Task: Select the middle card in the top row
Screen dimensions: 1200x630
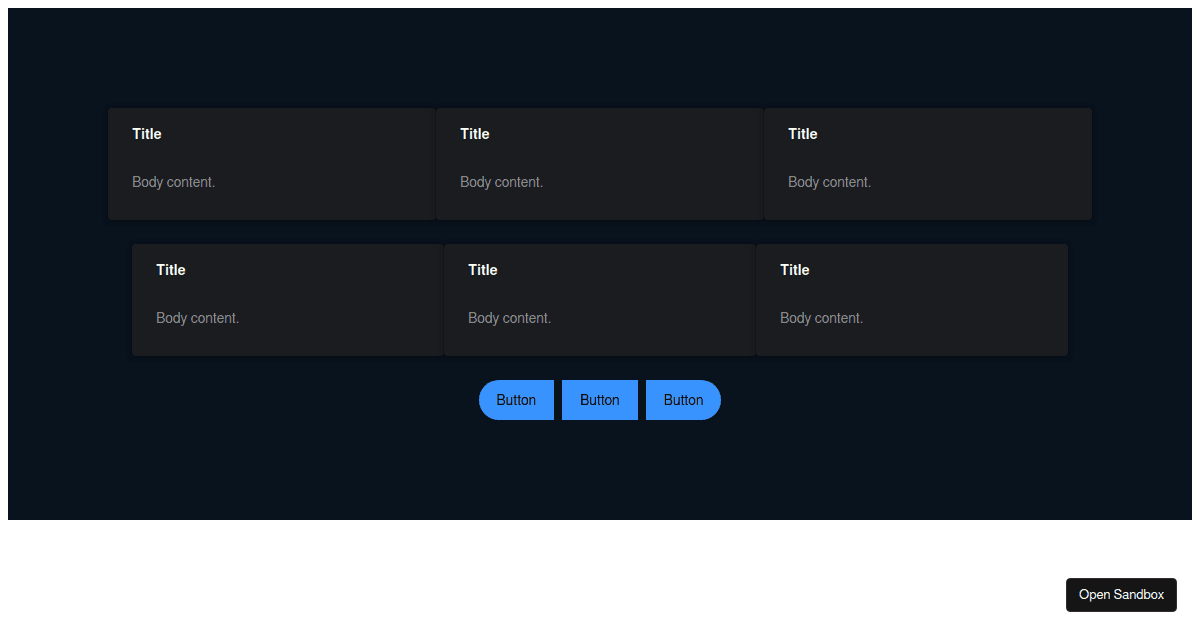Action: pos(599,163)
